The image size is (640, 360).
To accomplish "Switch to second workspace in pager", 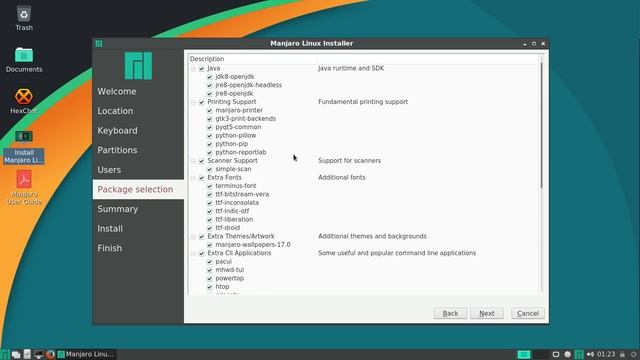I will tap(540, 354).
